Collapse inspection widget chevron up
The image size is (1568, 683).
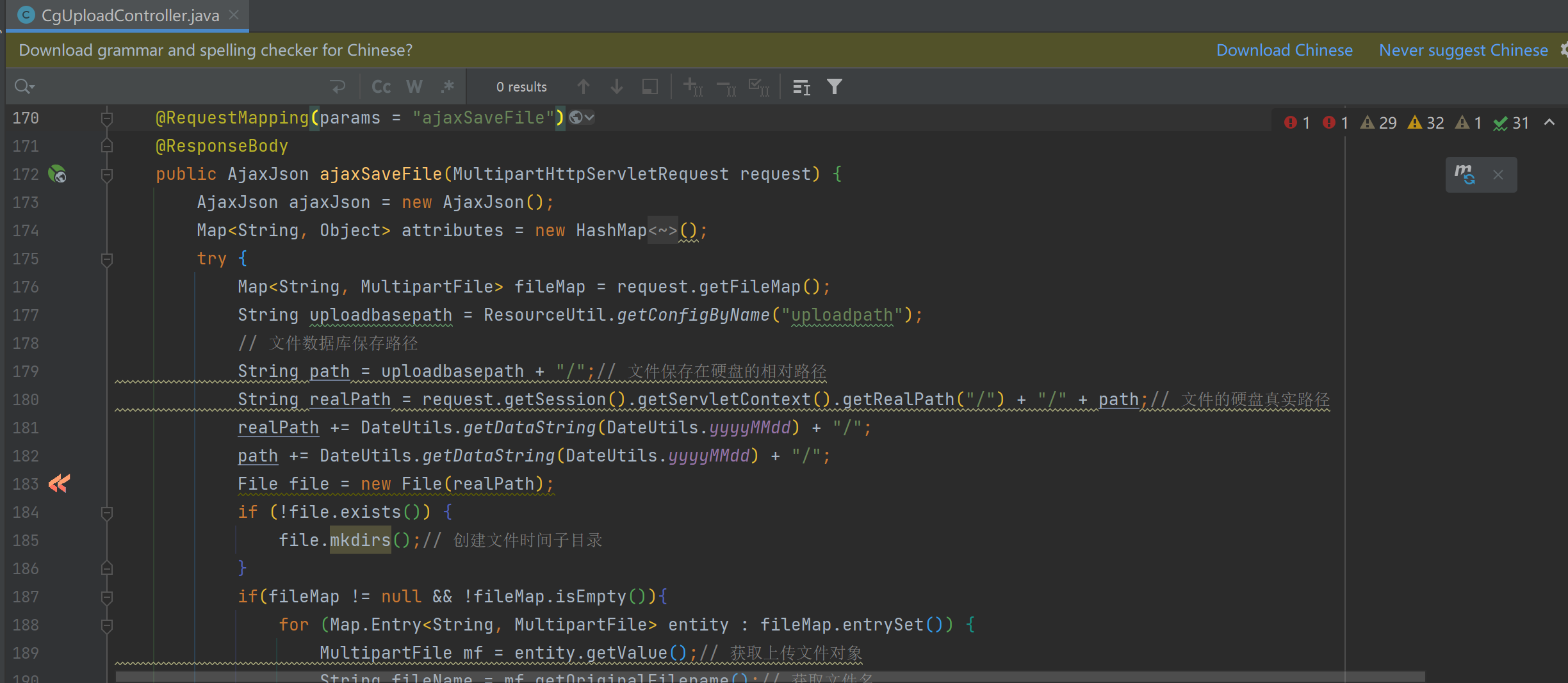pos(1549,122)
